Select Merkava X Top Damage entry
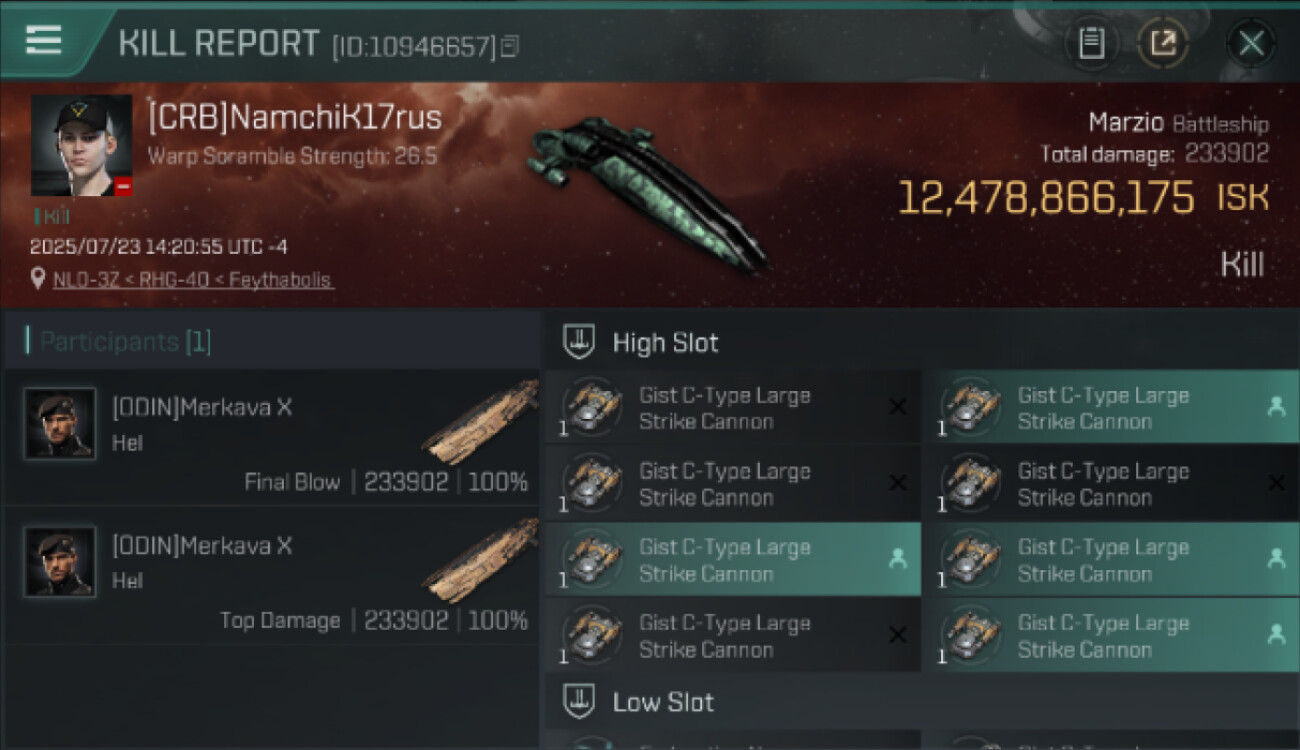 271,575
